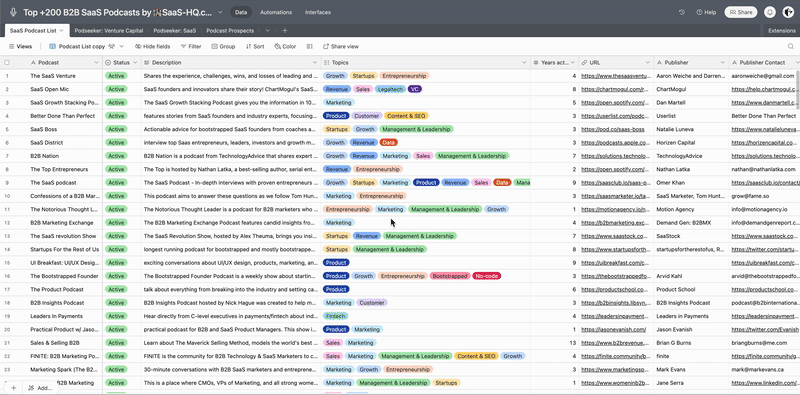Click the Years active field icon
Viewport: 800px width, 395px height.
click(536, 63)
